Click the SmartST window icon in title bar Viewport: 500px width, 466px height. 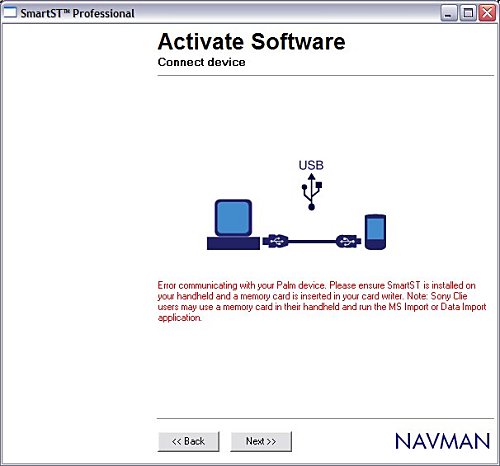[9, 13]
